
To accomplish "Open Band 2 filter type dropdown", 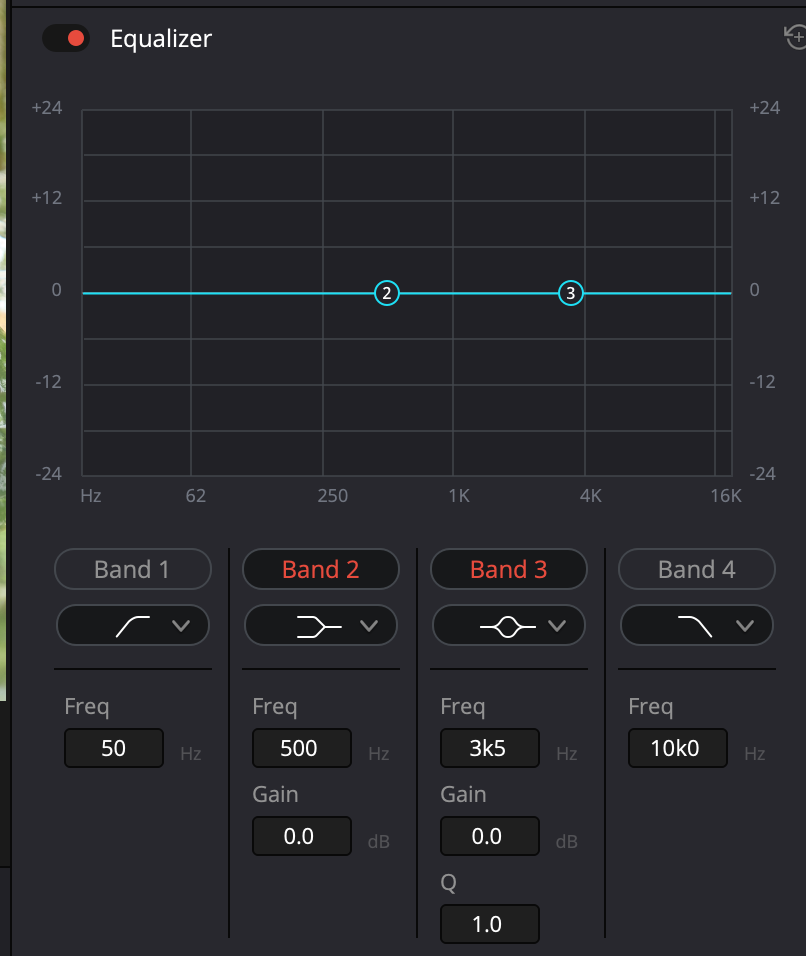I will click(x=321, y=626).
